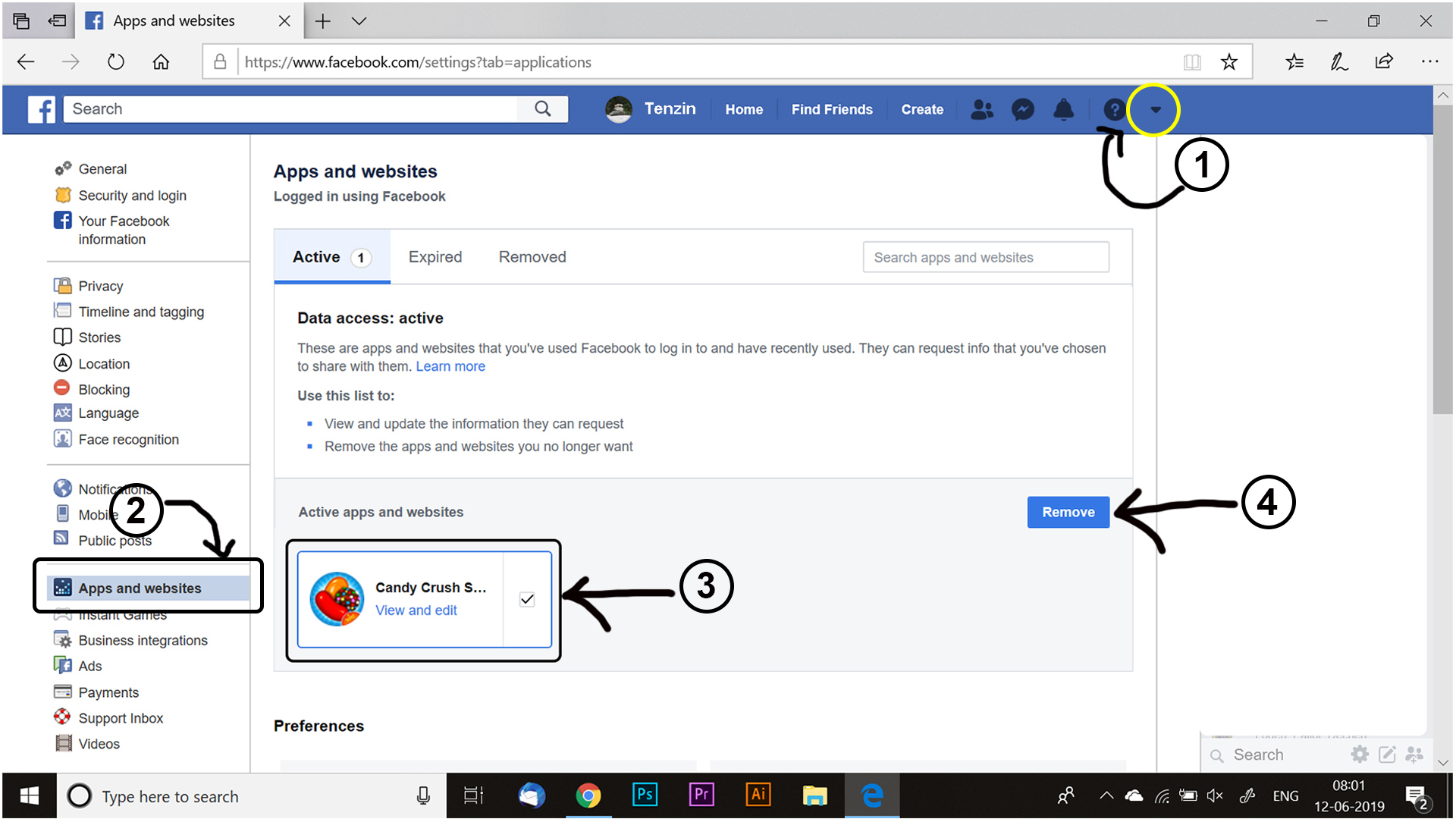1456x819 pixels.
Task: Select the Removed tab
Action: click(532, 256)
